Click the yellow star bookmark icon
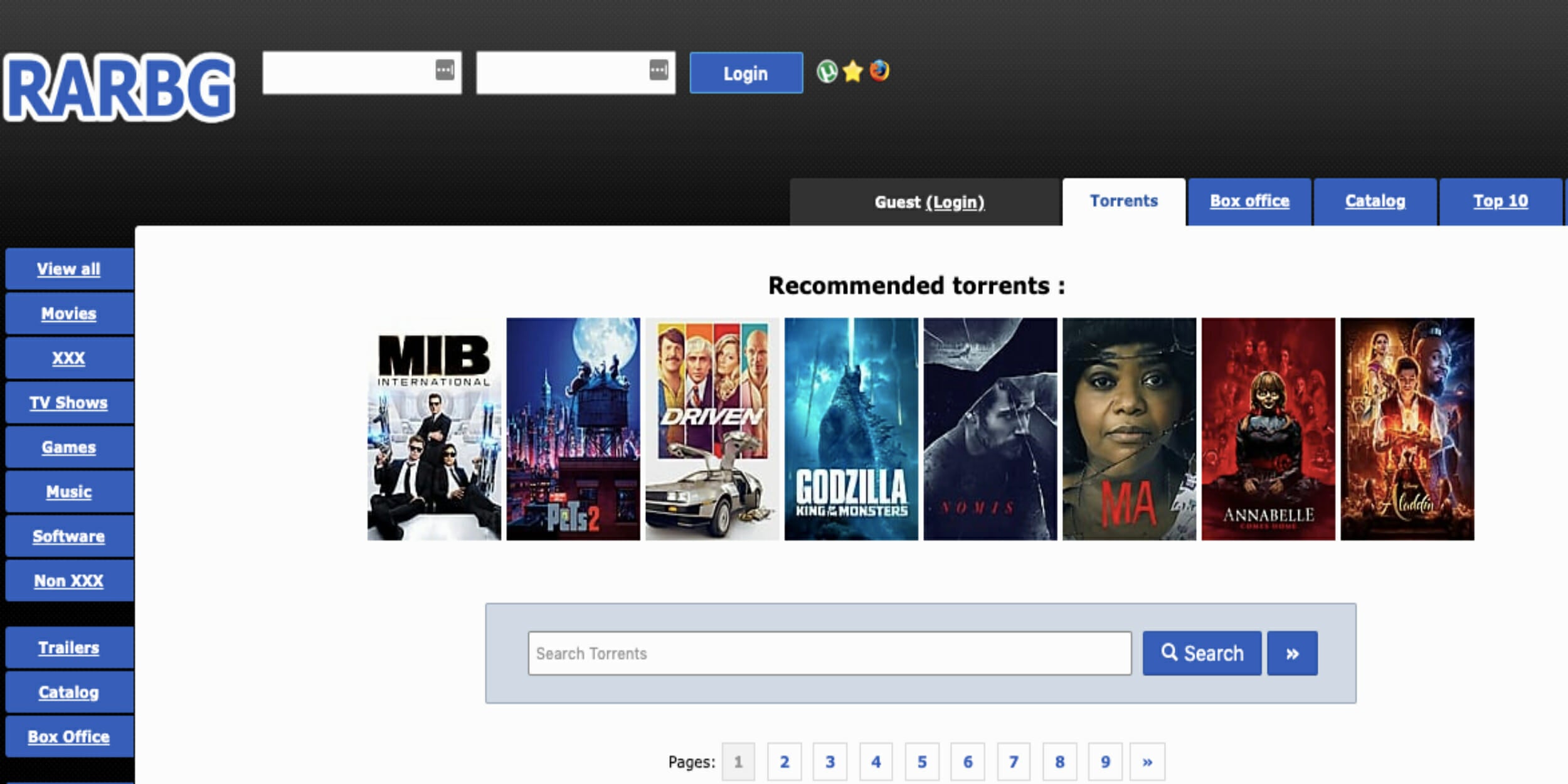1568x784 pixels. click(x=853, y=72)
